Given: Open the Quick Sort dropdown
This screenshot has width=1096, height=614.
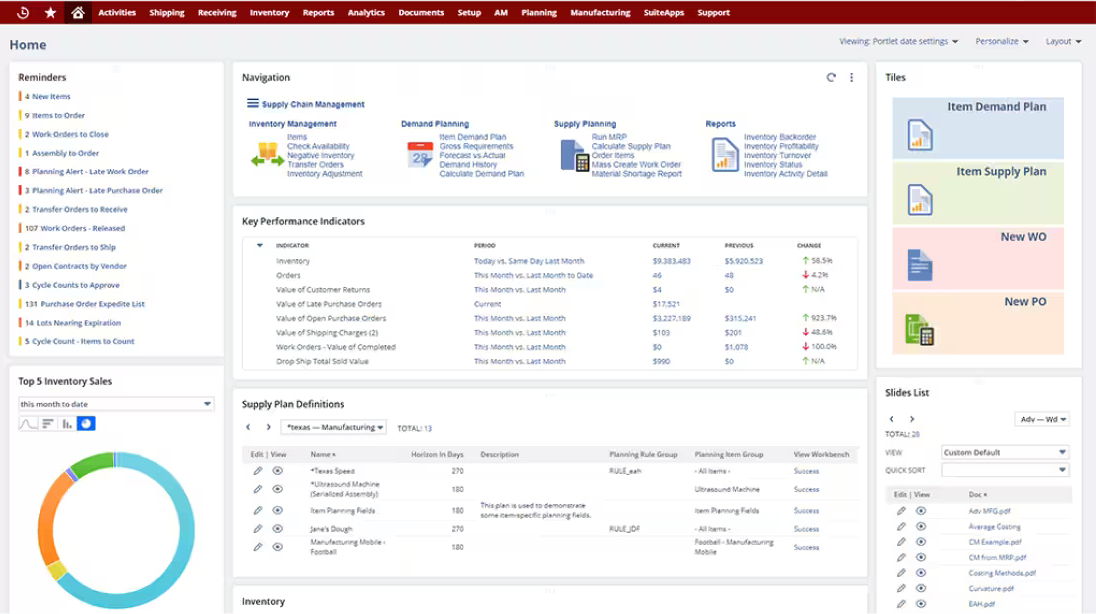Looking at the screenshot, I should click(x=1004, y=470).
